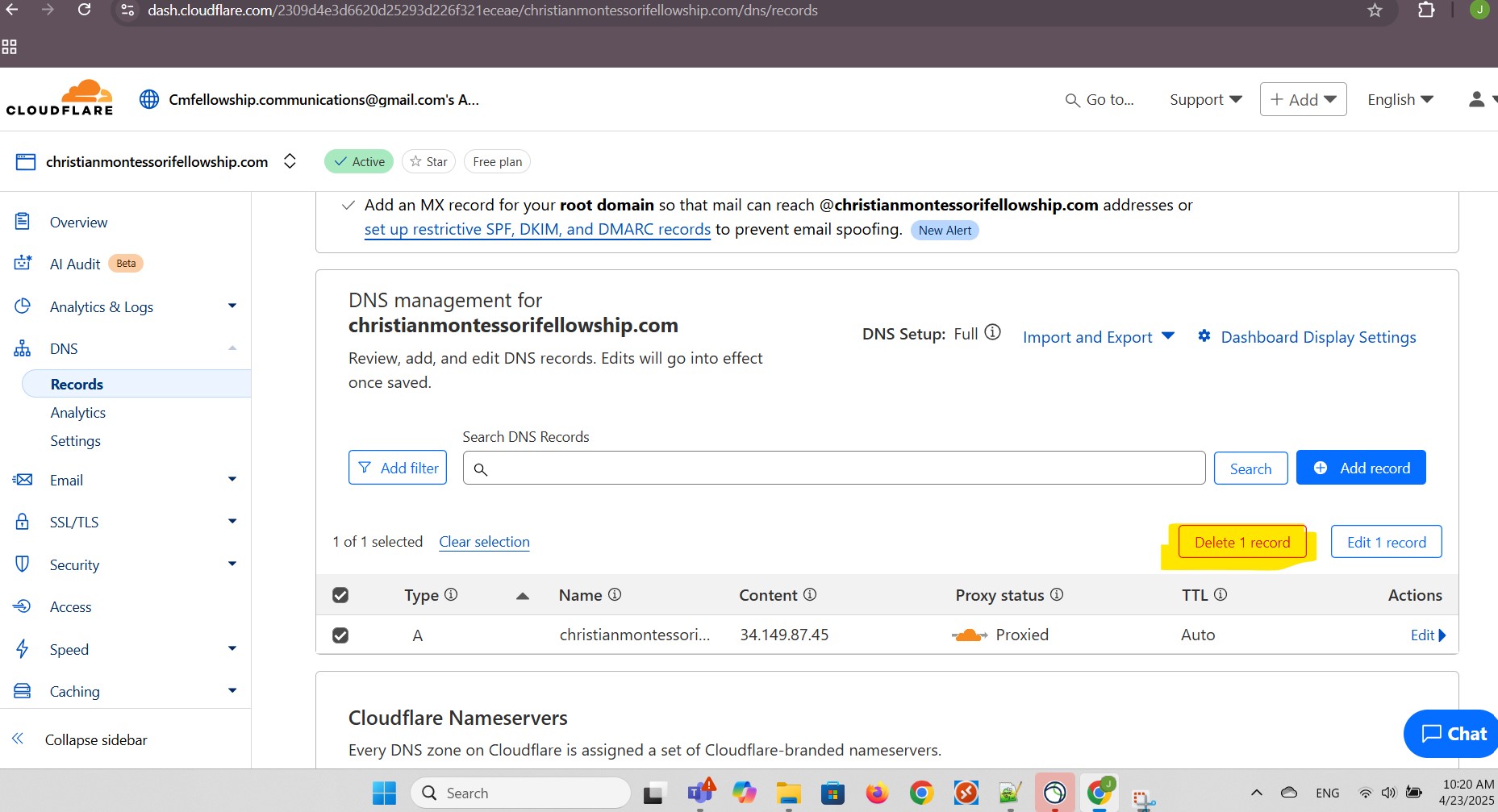This screenshot has height=812, width=1498.
Task: Uncheck the A record row checkbox
Action: [x=340, y=635]
